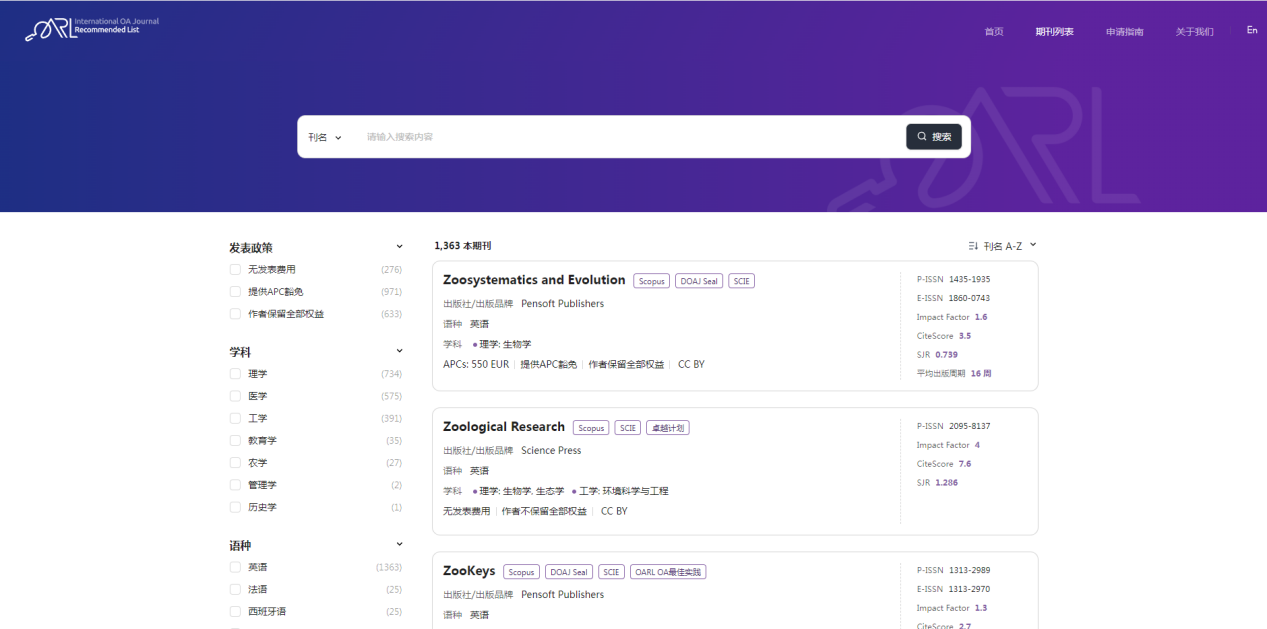The width and height of the screenshot is (1267, 629).
Task: Click Impact Factor 1.6 value
Action: (x=981, y=317)
